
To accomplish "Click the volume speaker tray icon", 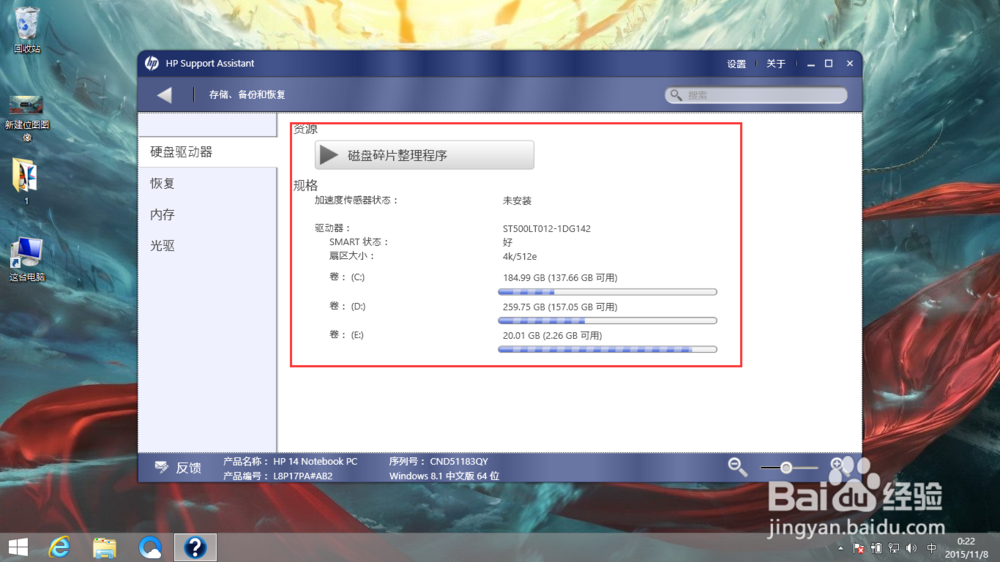I will [x=911, y=549].
